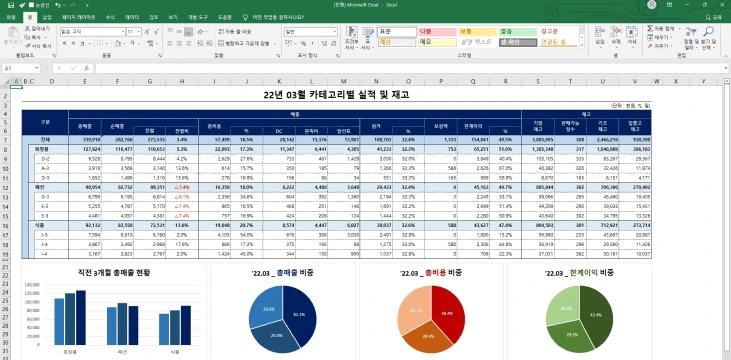The width and height of the screenshot is (731, 360).
Task: Apply the 나쁨 (Bad) cell style
Action: (x=437, y=32)
